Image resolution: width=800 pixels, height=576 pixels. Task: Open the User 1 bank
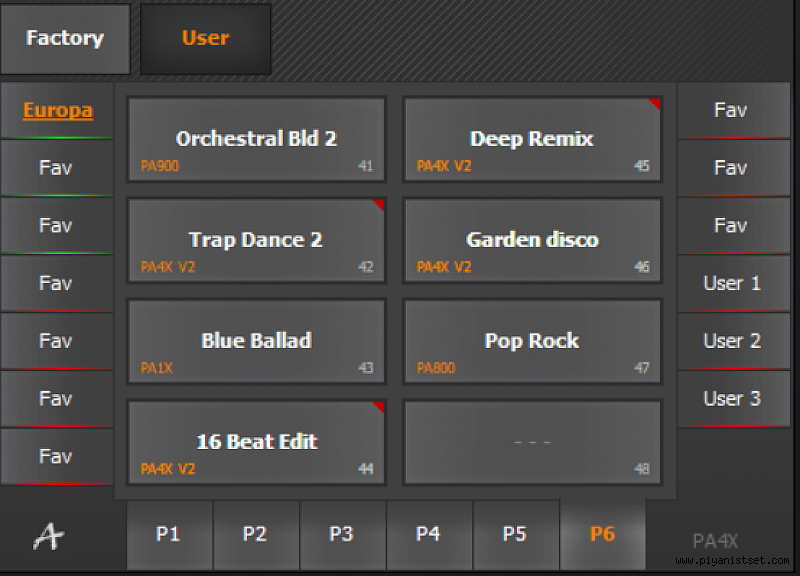tap(733, 283)
